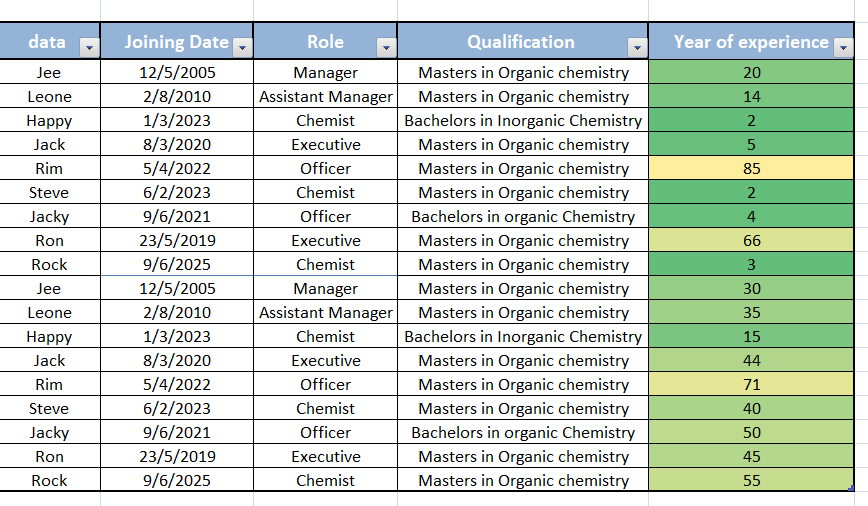The width and height of the screenshot is (868, 506).
Task: Select the yellow cell with value 85
Action: [x=751, y=168]
